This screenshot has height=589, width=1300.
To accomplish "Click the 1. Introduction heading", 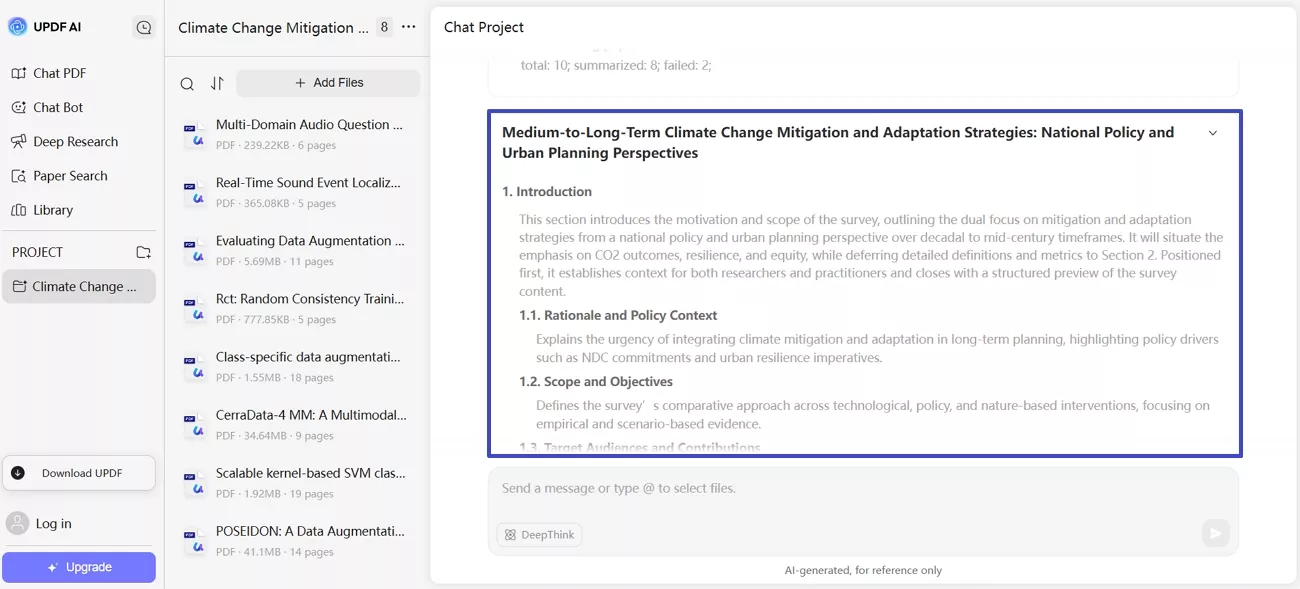I will [547, 191].
